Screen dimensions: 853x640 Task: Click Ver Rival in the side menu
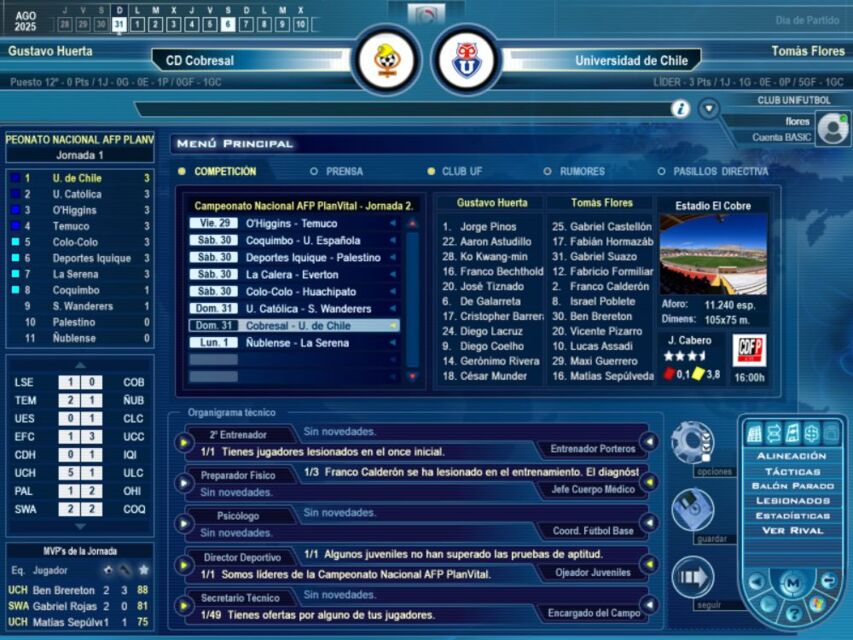(x=792, y=530)
